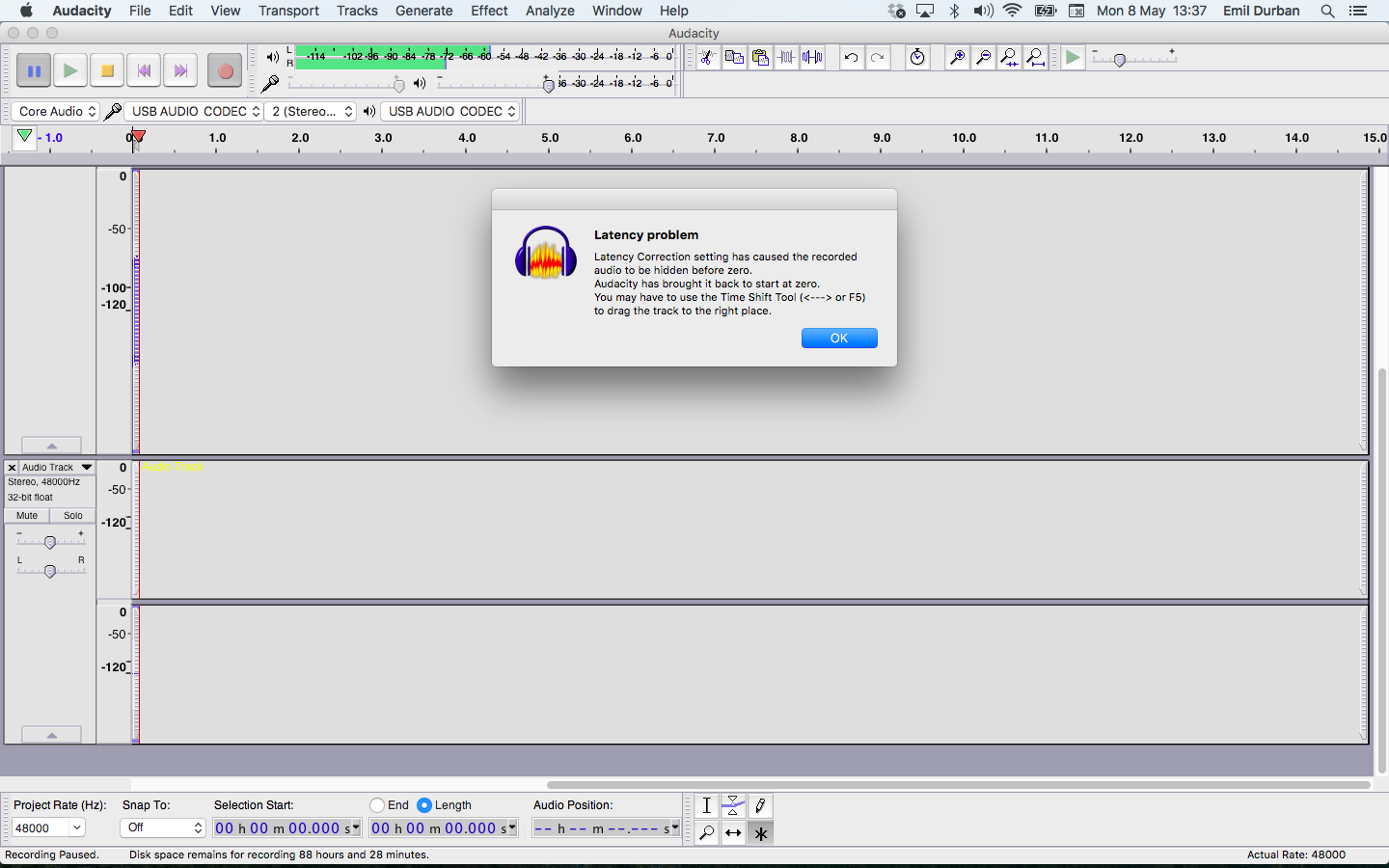Screen dimensions: 1389x868
Task: Collapse the first track using its bottom arrow
Action: pos(51,446)
